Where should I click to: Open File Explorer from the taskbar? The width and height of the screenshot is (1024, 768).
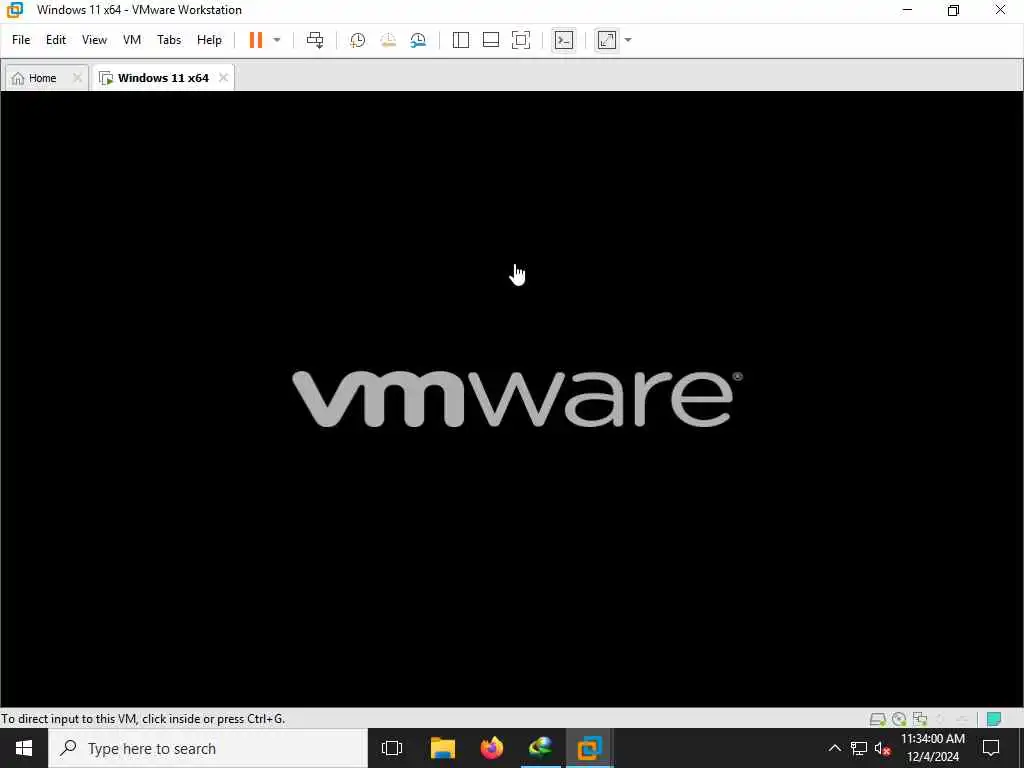point(443,748)
